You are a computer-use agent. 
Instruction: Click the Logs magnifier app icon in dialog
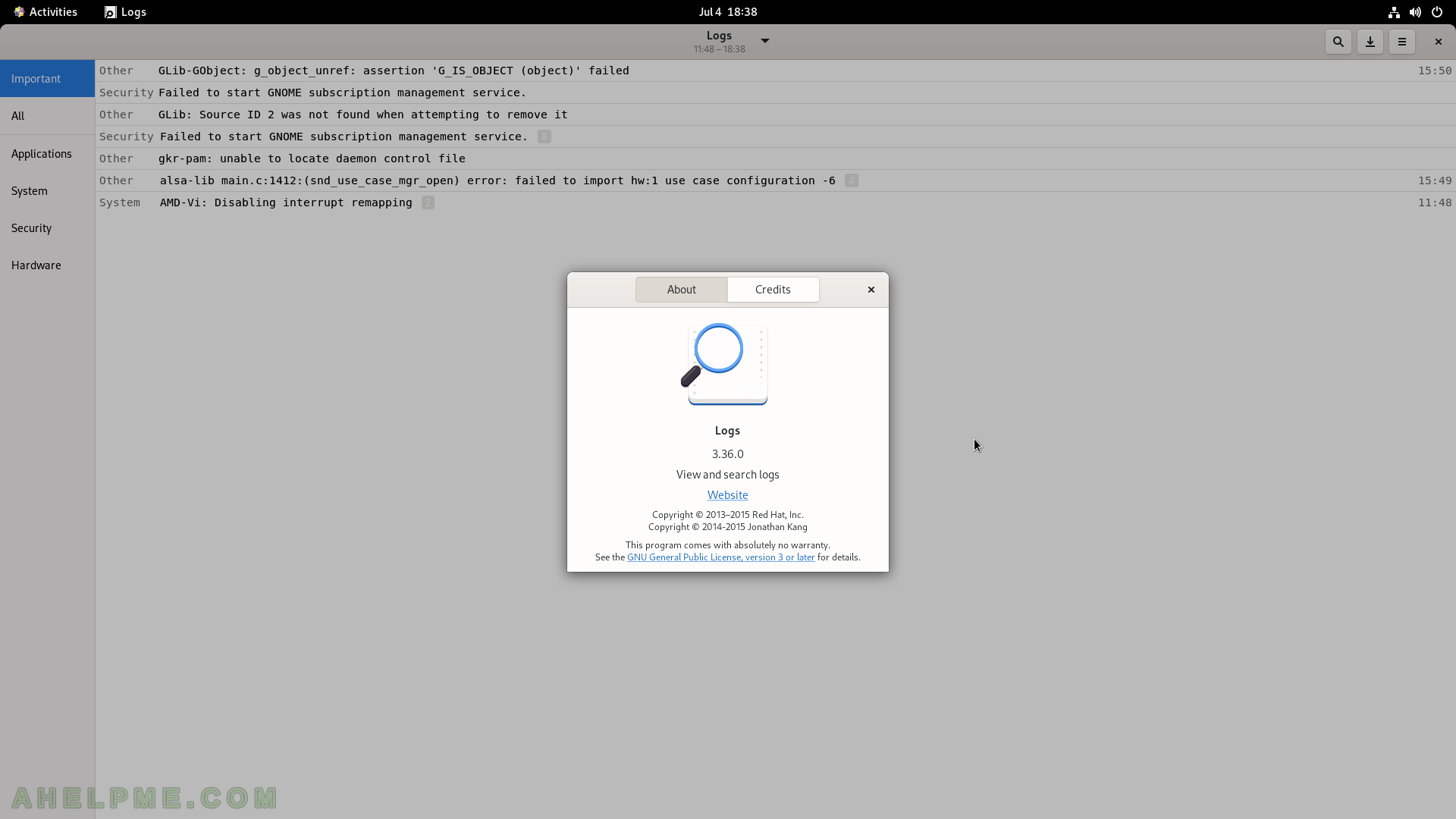point(725,364)
